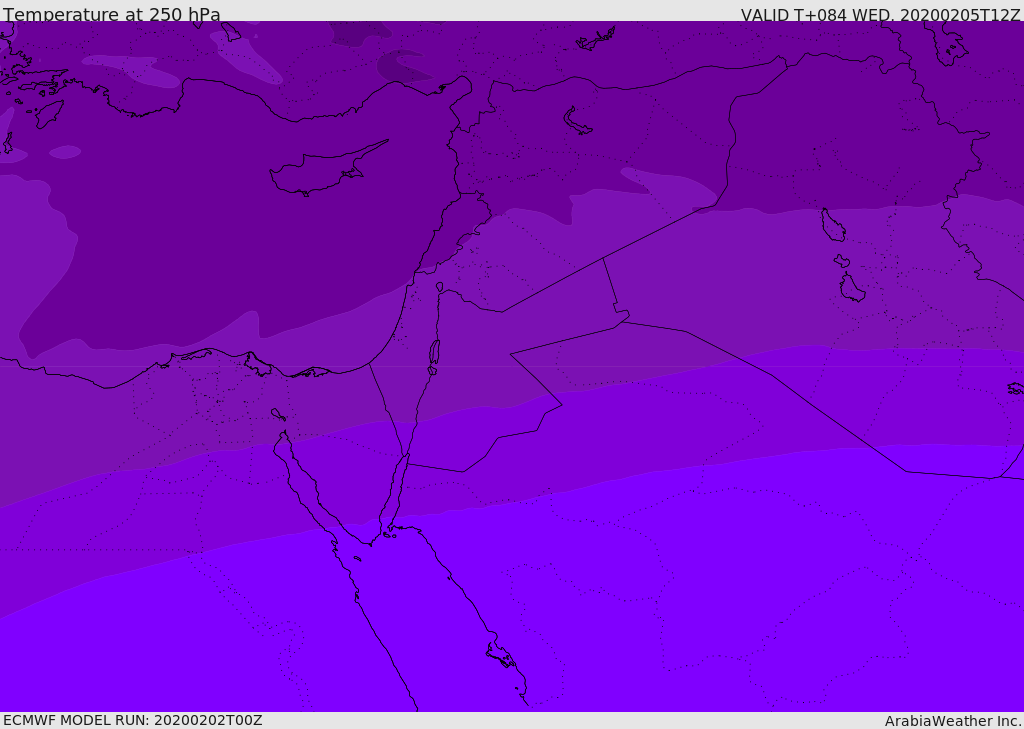Click the 'VALID T+084 WED. 20200205T12Z' label
Viewport: 1024px width, 729px height.
[880, 14]
